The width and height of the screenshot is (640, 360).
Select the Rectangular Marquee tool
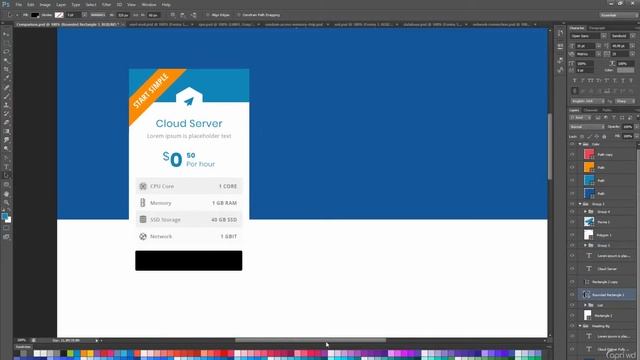[x=6, y=43]
